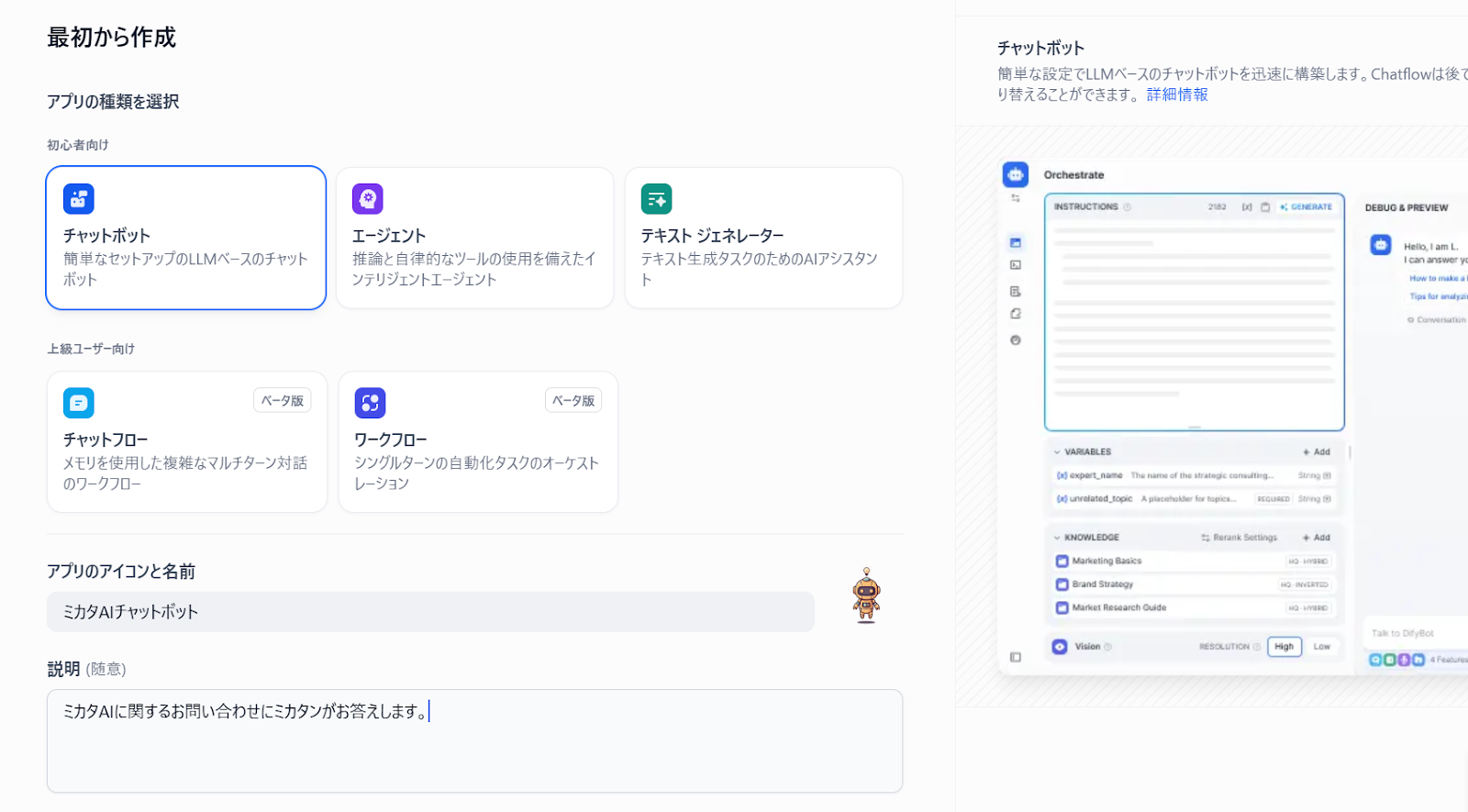This screenshot has height=812, width=1468.
Task: Click the High resolution button in preview
Action: 1284,647
